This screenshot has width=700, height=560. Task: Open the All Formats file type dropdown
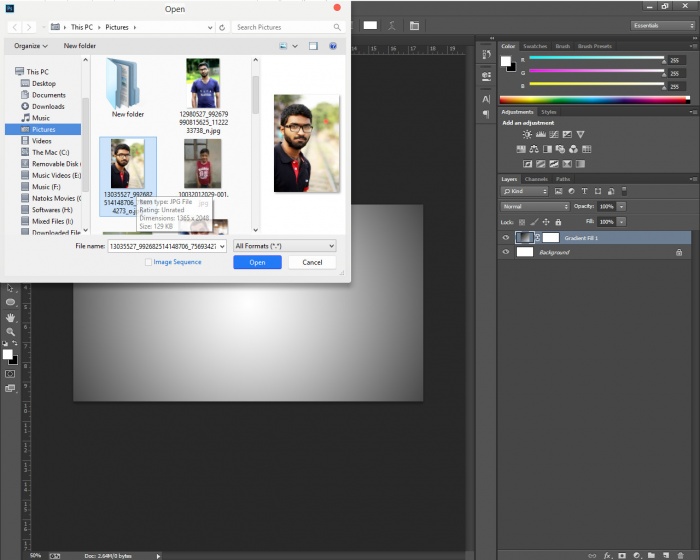coord(285,245)
